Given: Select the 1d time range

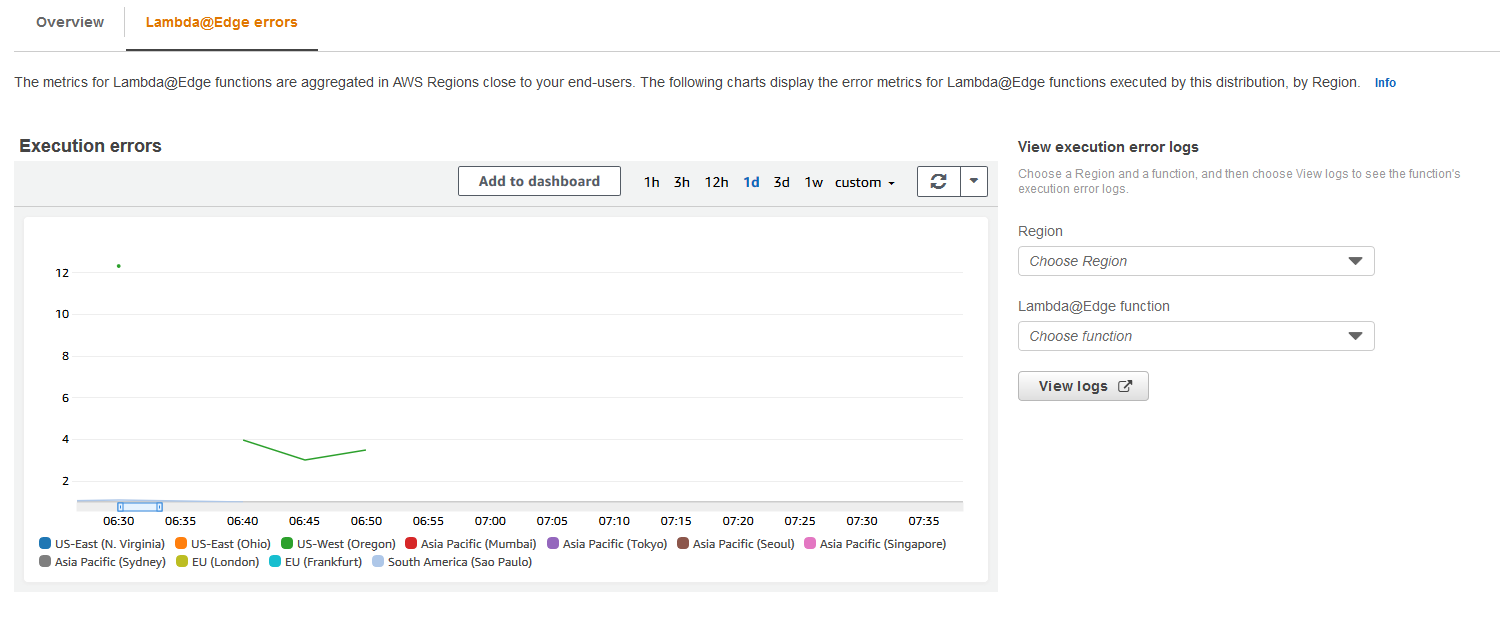Looking at the screenshot, I should coord(751,182).
